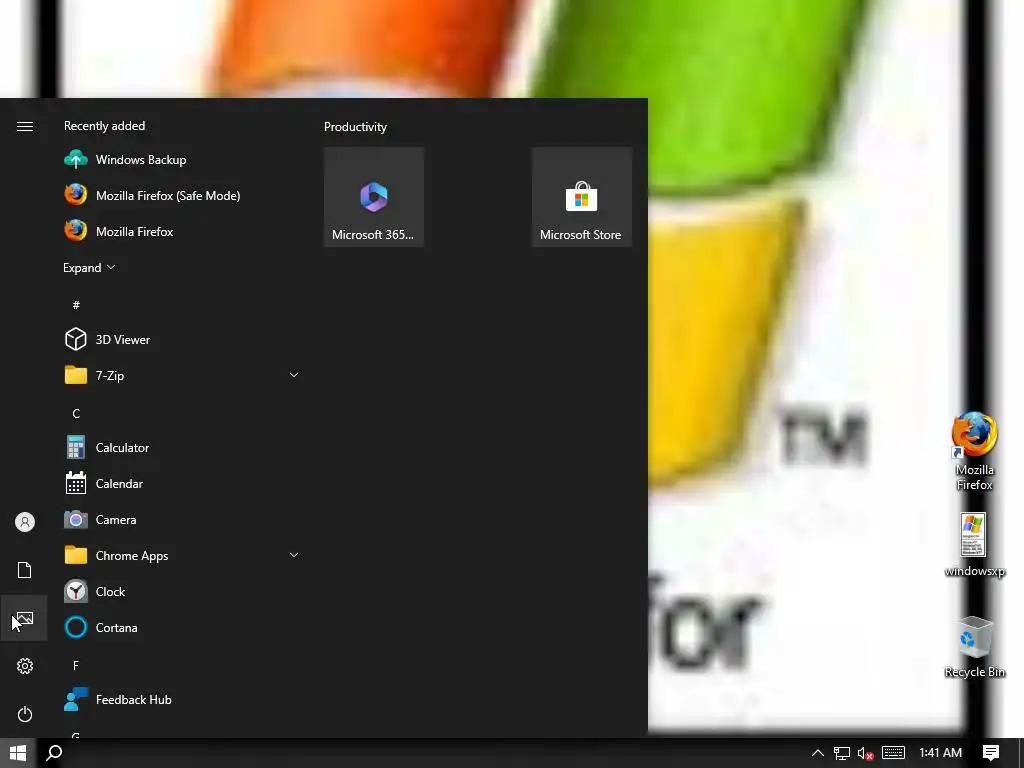Select the Mozilla Firefox desktop shortcut
Viewport: 1024px width, 768px height.
click(974, 451)
